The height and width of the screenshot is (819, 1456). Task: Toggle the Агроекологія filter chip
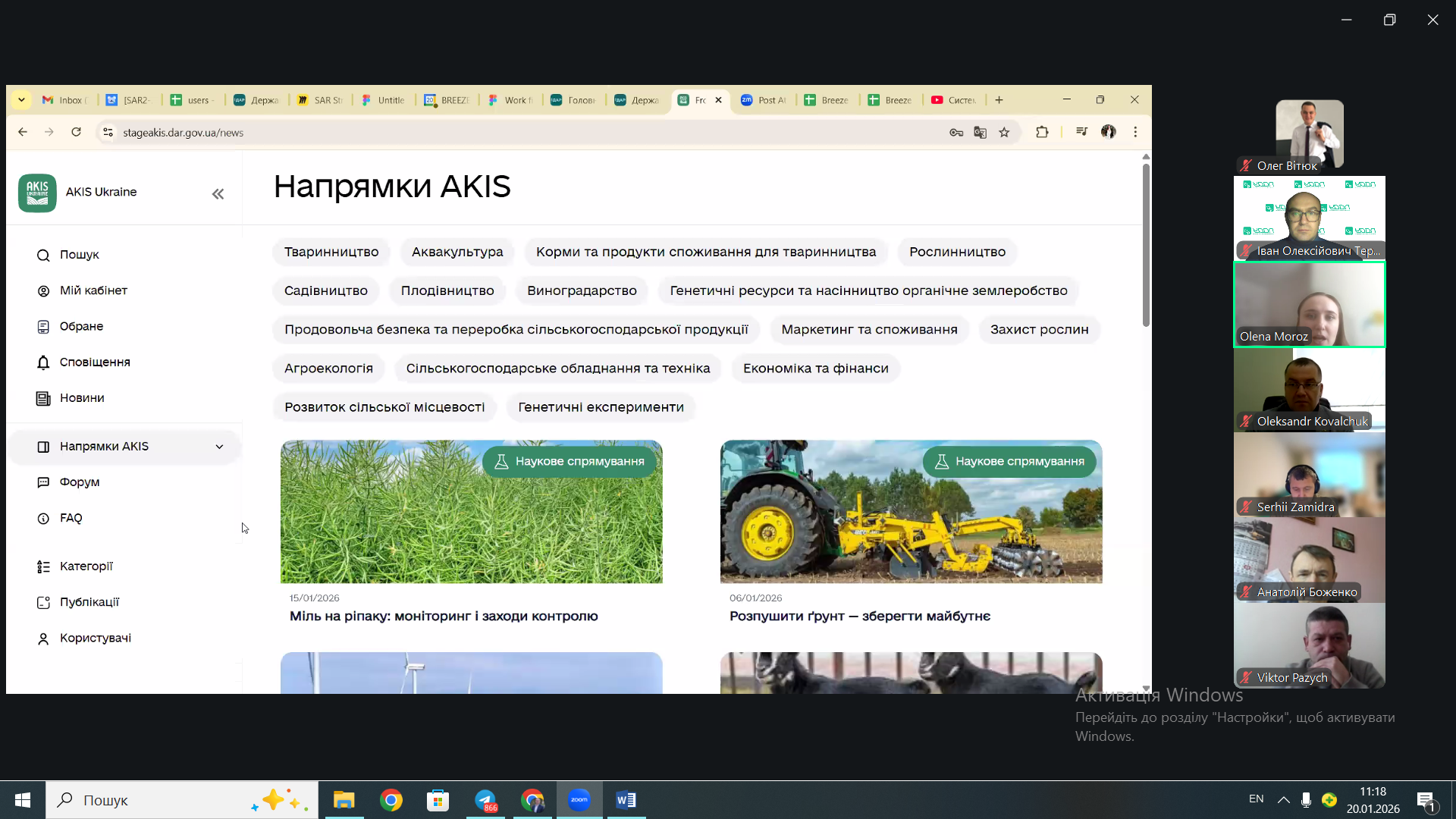point(328,369)
